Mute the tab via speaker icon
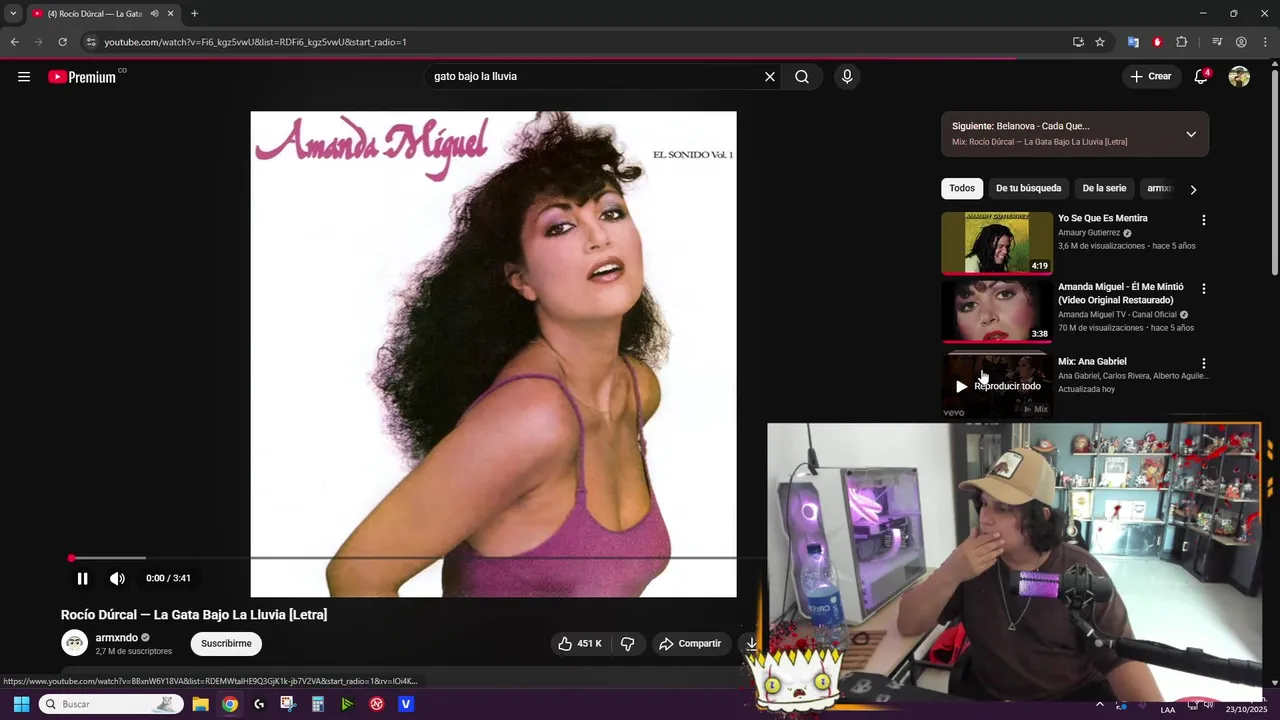The width and height of the screenshot is (1280, 720). (x=154, y=14)
